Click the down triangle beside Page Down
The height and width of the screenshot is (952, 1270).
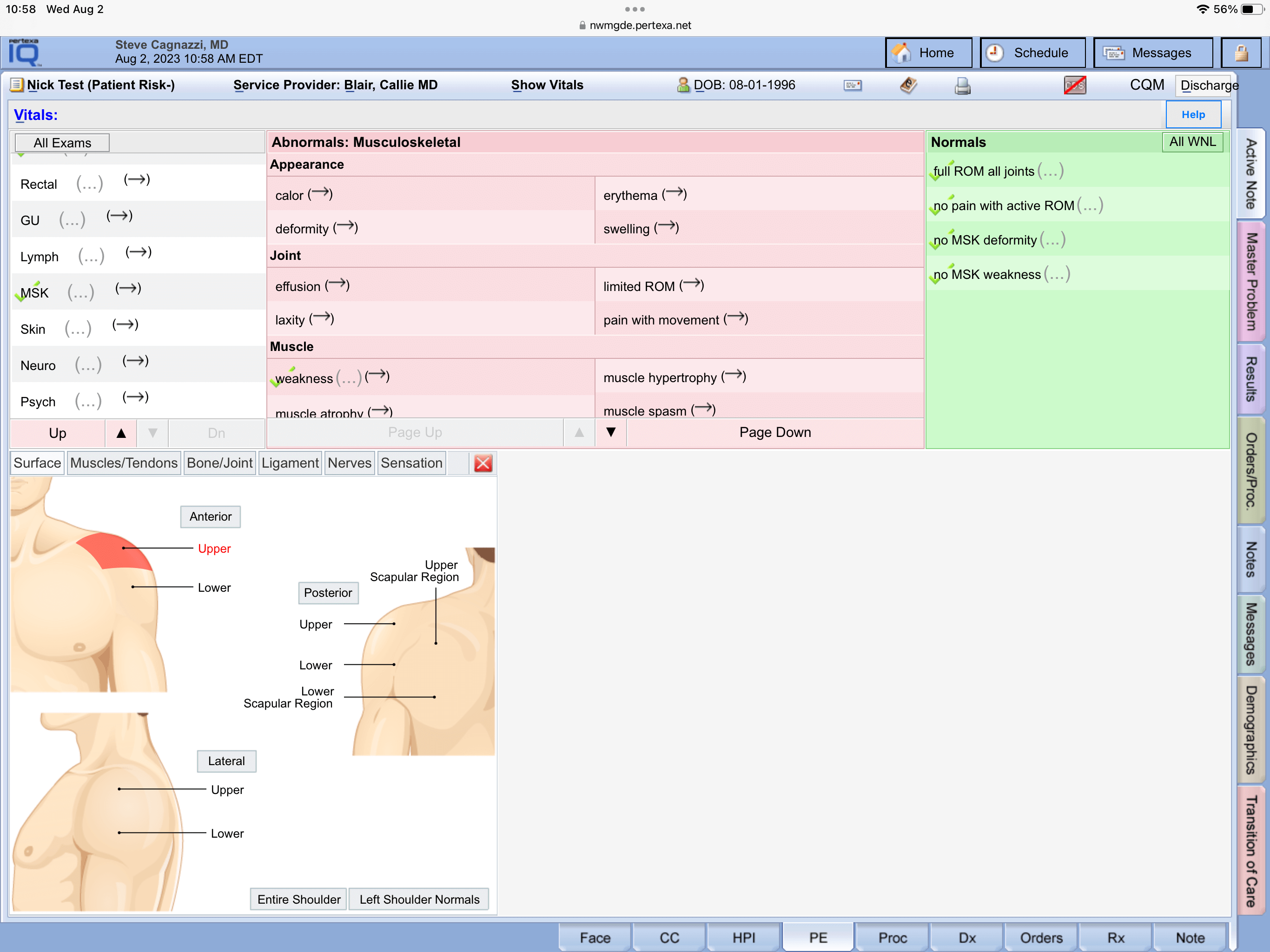point(611,432)
